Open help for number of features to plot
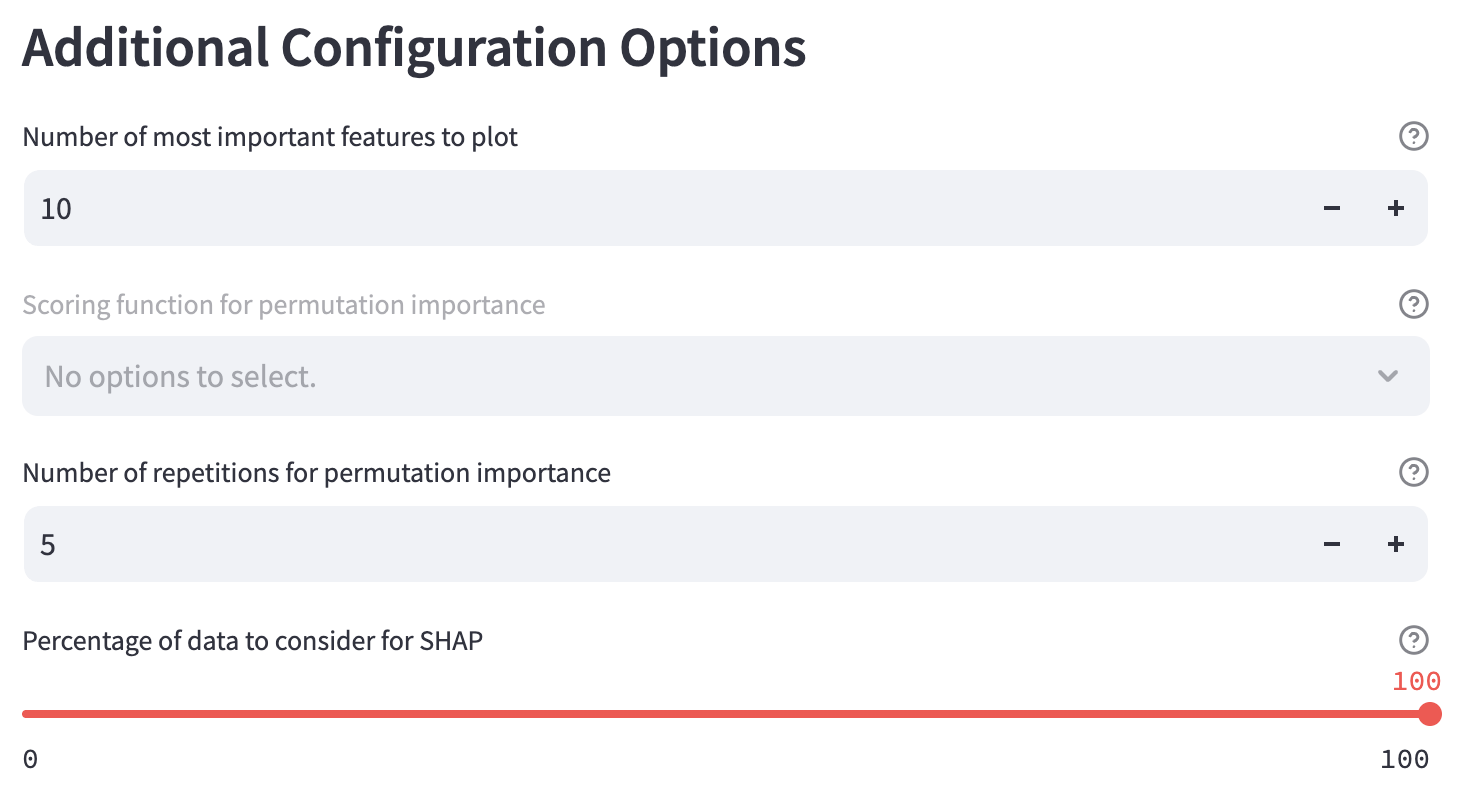Viewport: 1464px width, 806px height. coord(1413,137)
